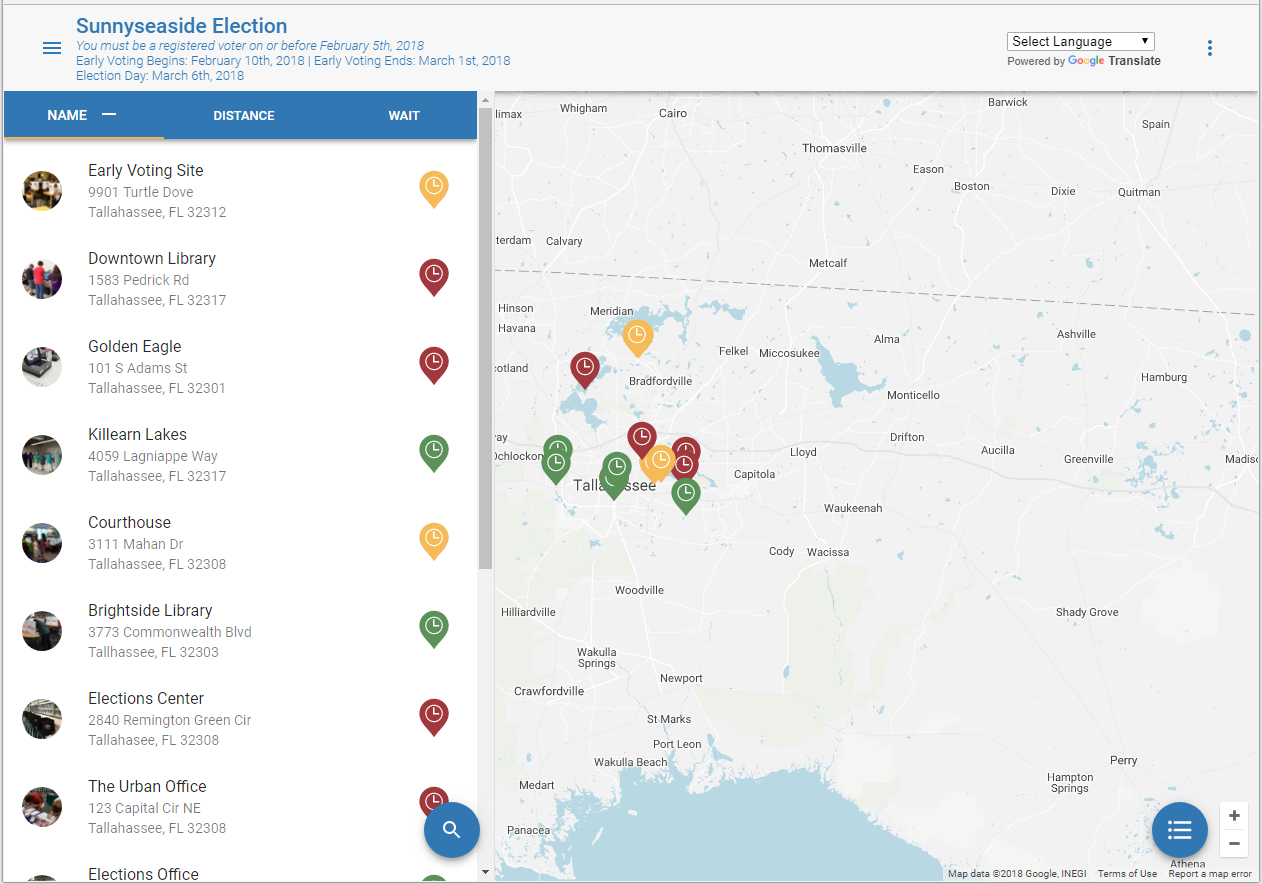Screen dimensions: 1262x884
Task: Click the address 123 Capital Cir NE
Action: [x=144, y=808]
